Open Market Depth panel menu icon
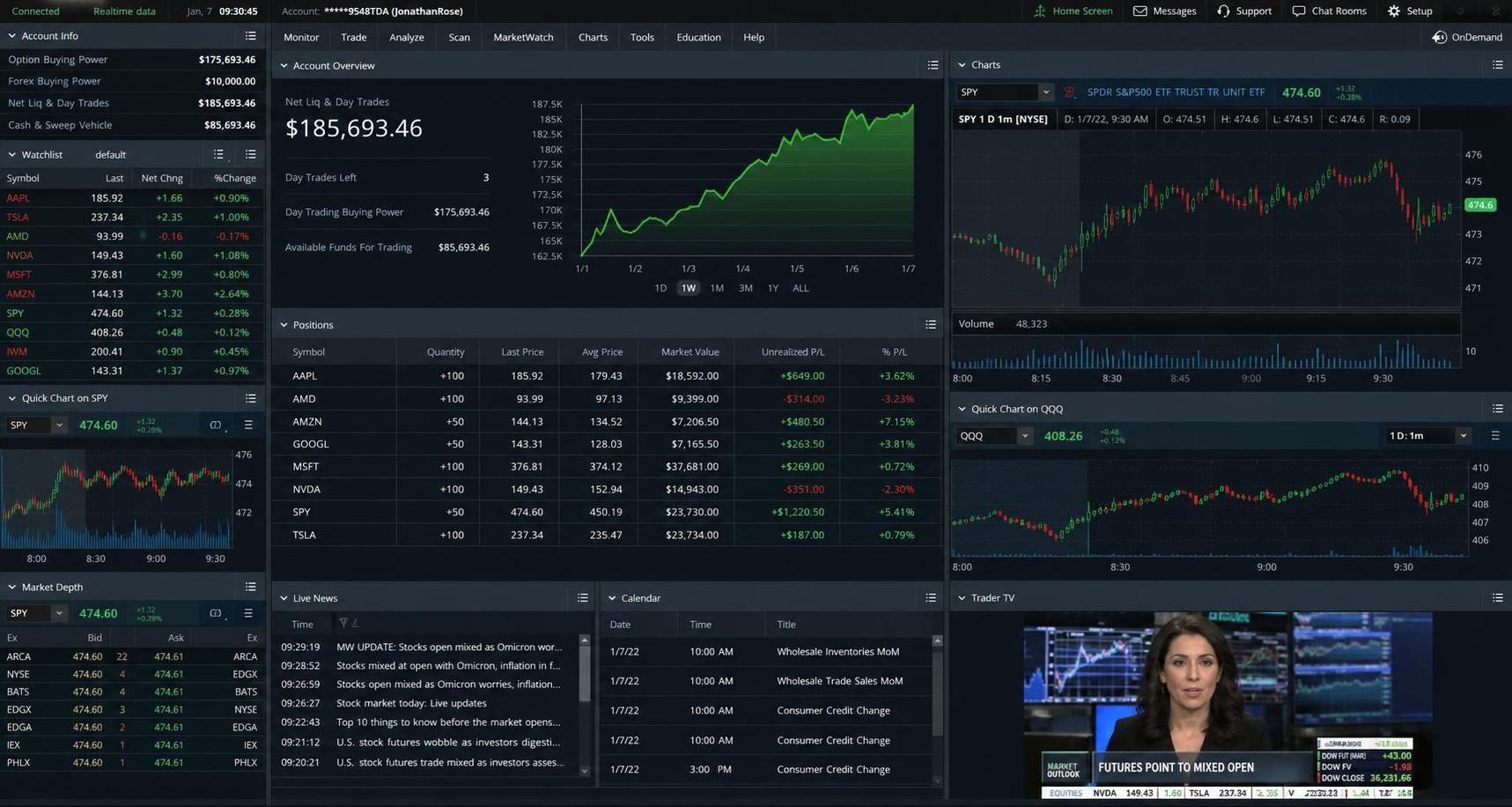Image resolution: width=1512 pixels, height=807 pixels. click(x=251, y=587)
